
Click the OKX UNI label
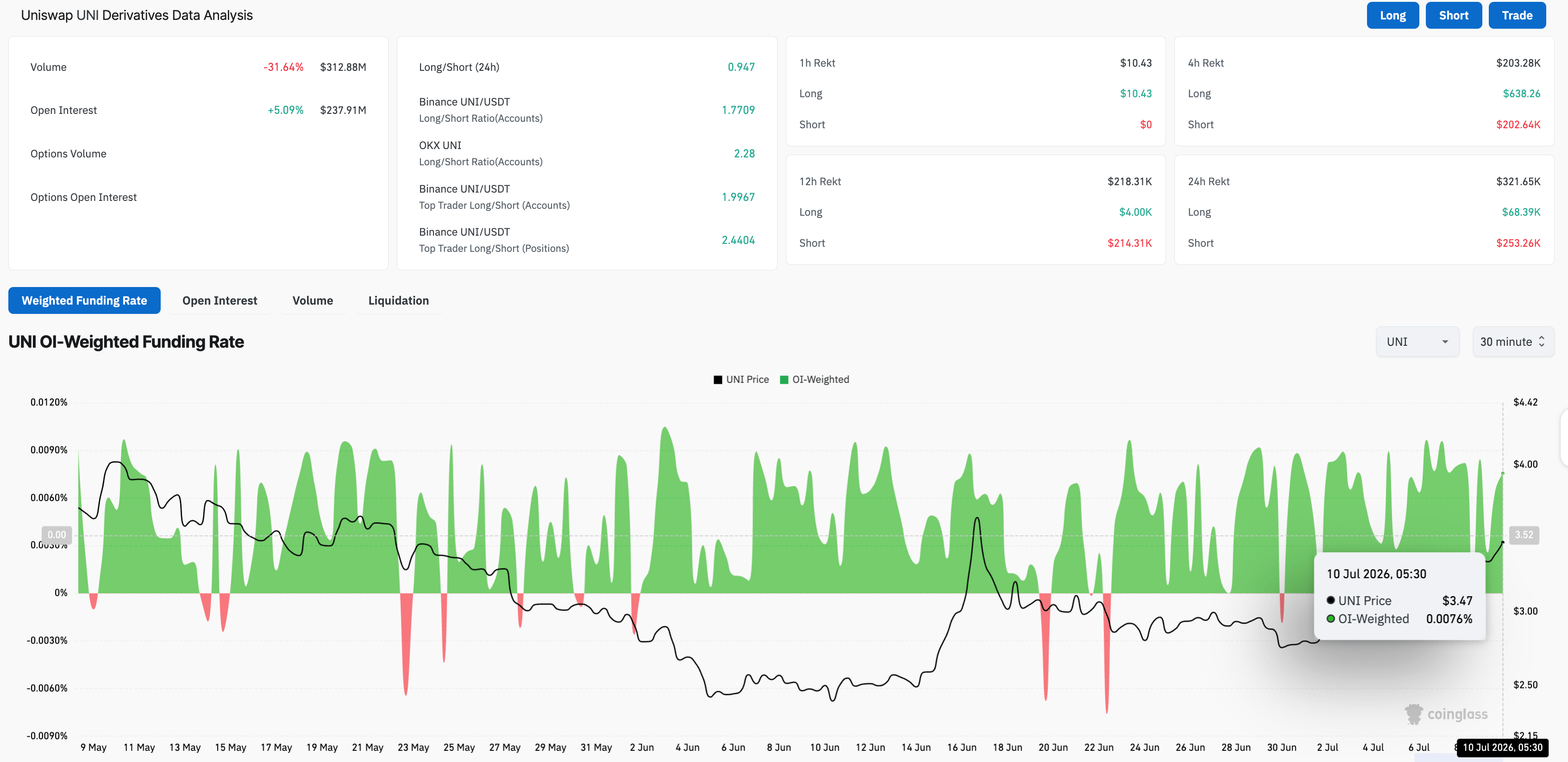[440, 145]
